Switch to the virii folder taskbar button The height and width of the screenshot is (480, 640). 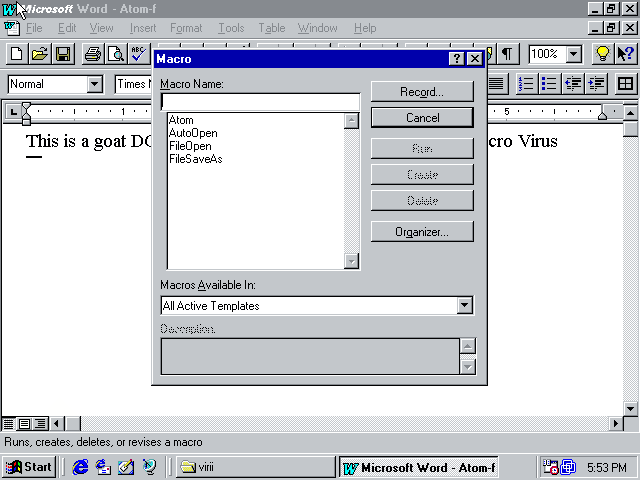point(256,467)
